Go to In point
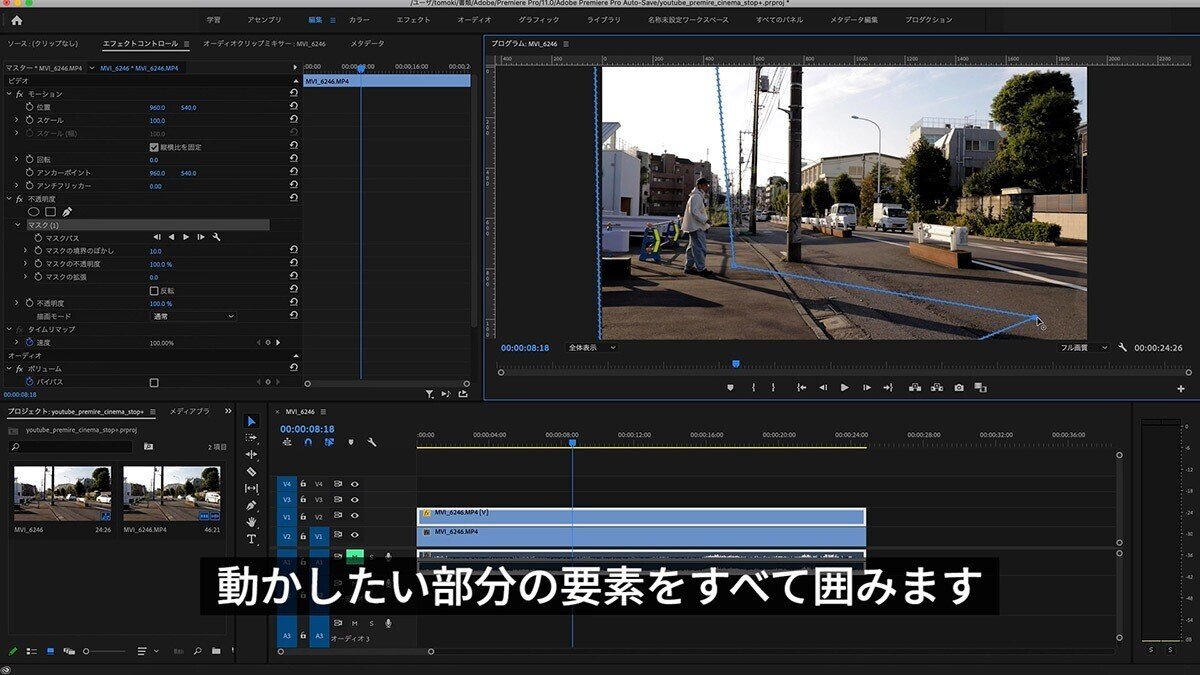Image resolution: width=1200 pixels, height=675 pixels. [x=801, y=387]
